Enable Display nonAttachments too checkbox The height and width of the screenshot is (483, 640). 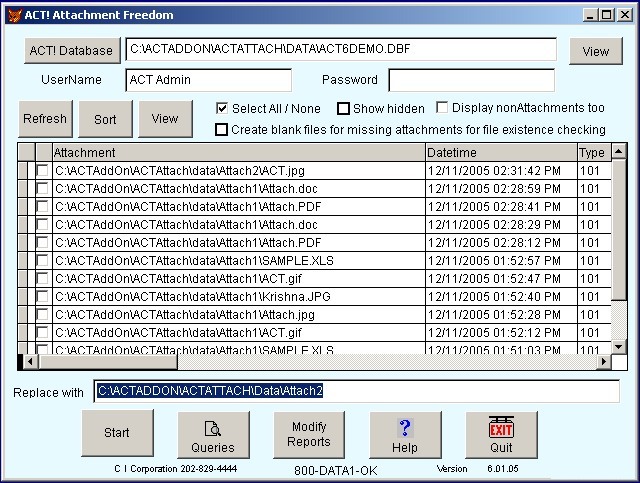coord(442,107)
